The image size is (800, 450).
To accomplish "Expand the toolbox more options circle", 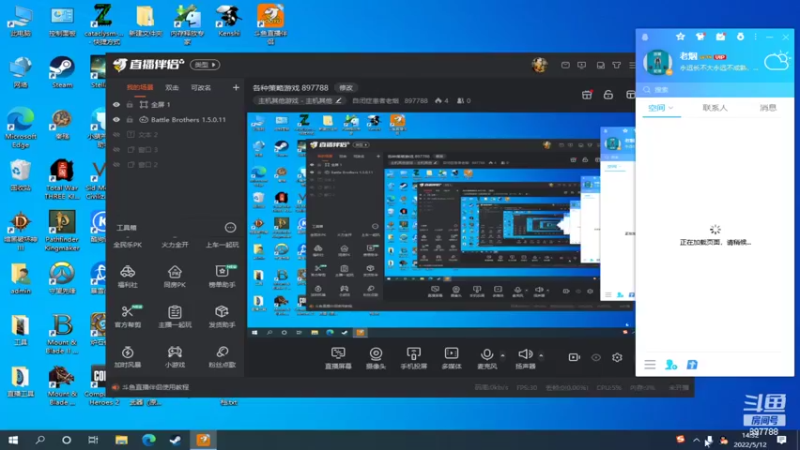I will tap(230, 228).
